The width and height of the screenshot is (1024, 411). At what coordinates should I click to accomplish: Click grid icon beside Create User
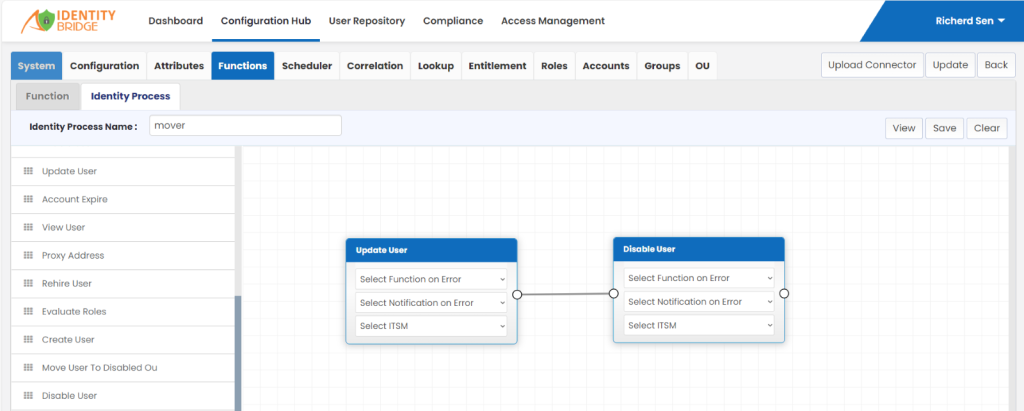[28, 340]
